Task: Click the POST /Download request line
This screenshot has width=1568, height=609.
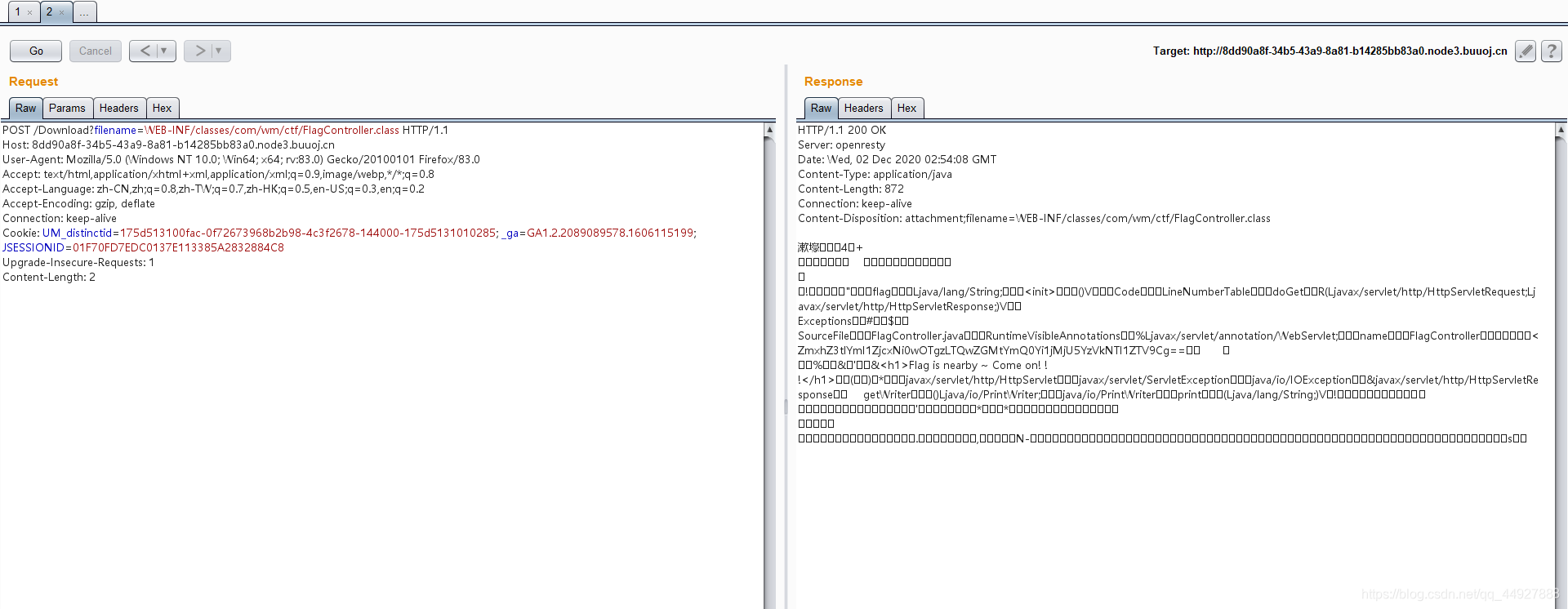Action: (x=225, y=130)
